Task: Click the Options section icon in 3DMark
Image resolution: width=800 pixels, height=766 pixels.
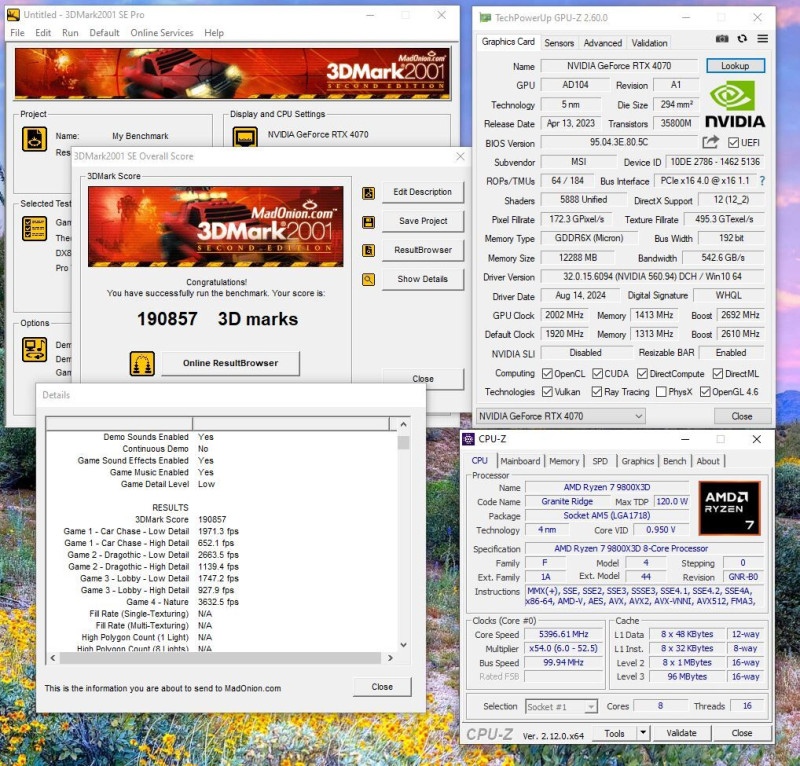Action: point(34,350)
